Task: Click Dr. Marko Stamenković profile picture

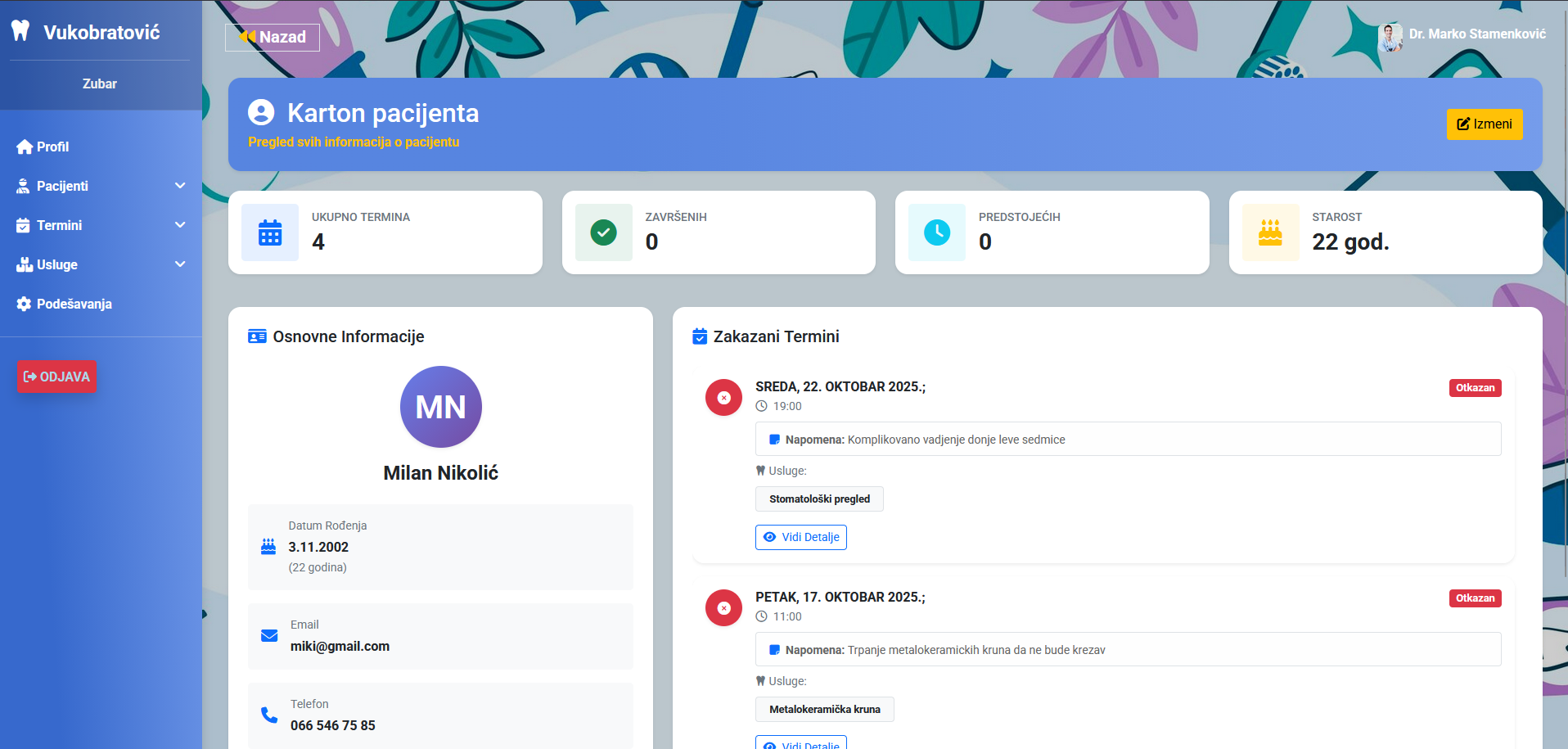Action: click(1390, 34)
